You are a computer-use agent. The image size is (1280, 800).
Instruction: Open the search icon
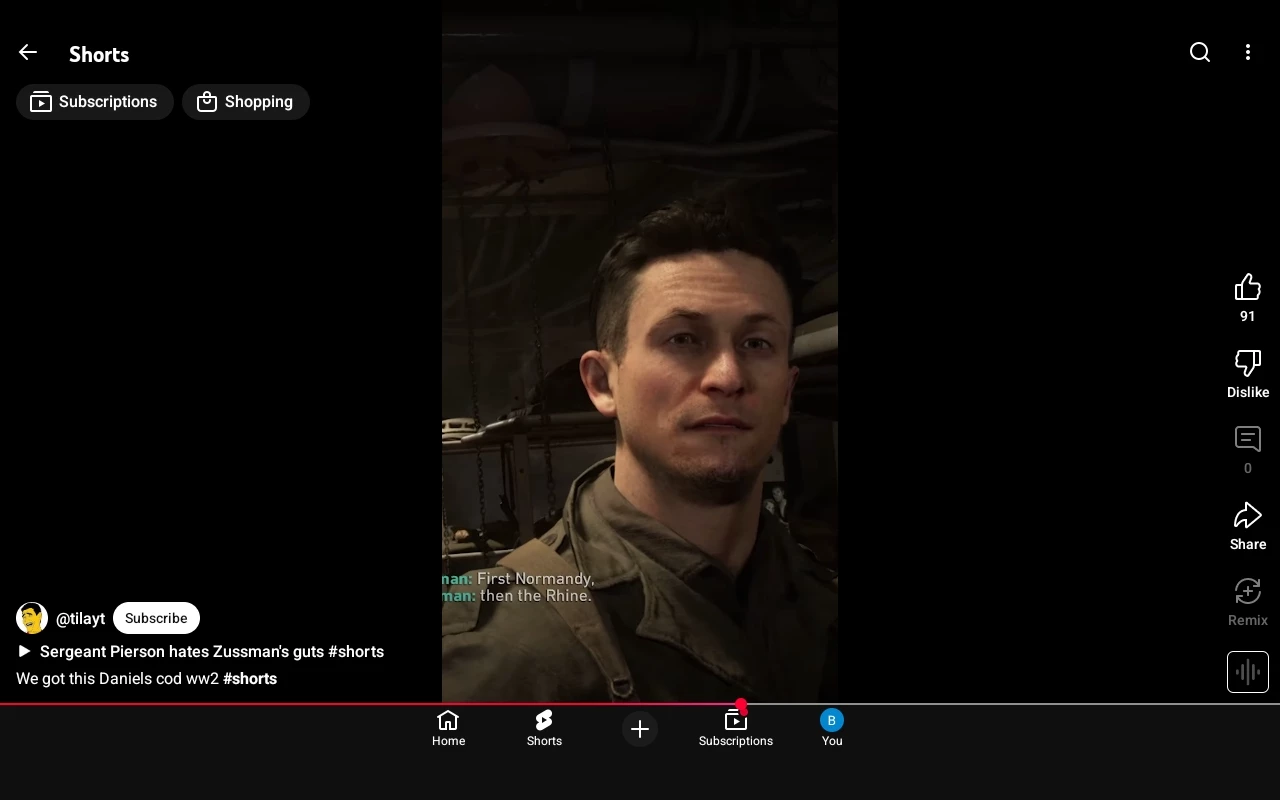[1200, 53]
